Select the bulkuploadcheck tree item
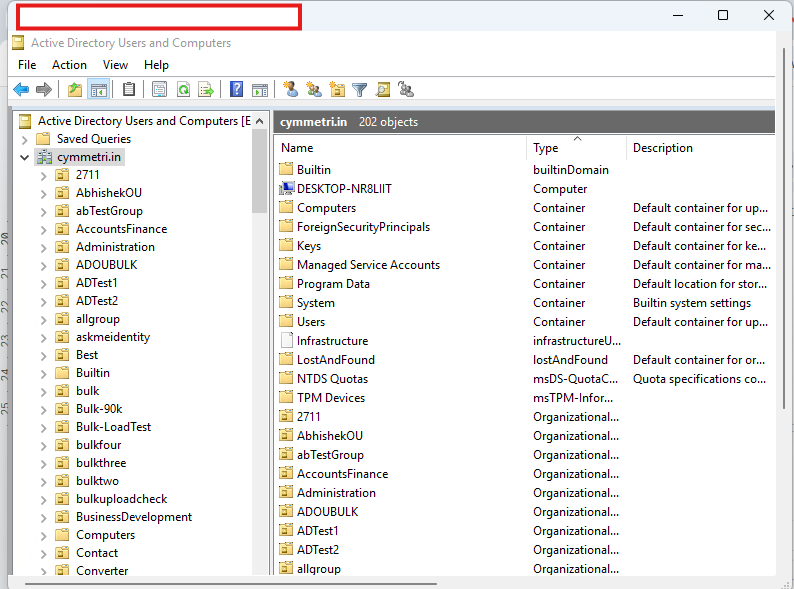Image resolution: width=794 pixels, height=589 pixels. tap(121, 499)
